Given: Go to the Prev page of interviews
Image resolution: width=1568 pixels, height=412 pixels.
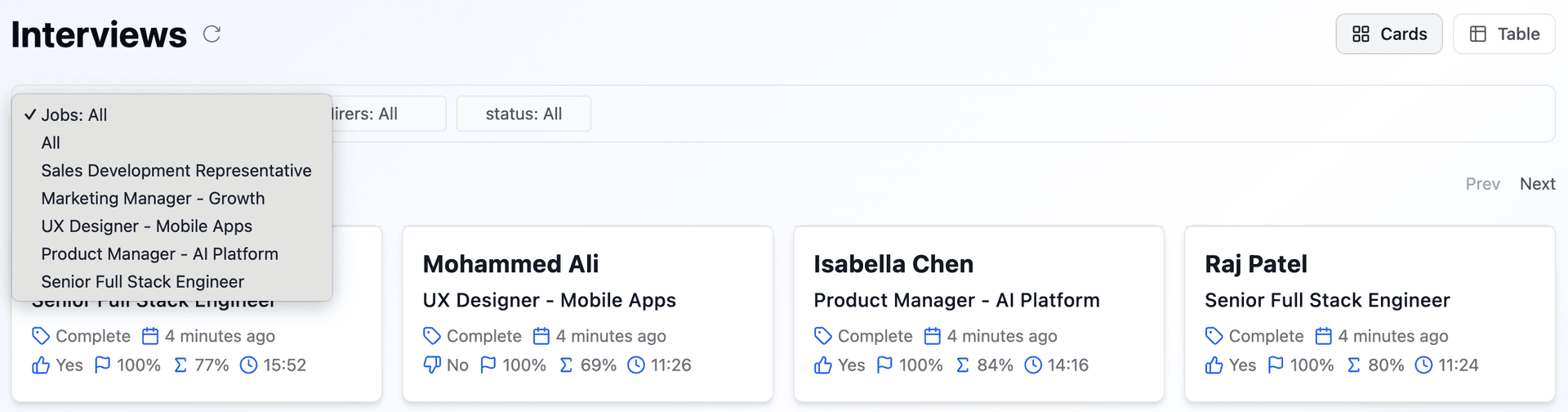Looking at the screenshot, I should click(x=1482, y=184).
